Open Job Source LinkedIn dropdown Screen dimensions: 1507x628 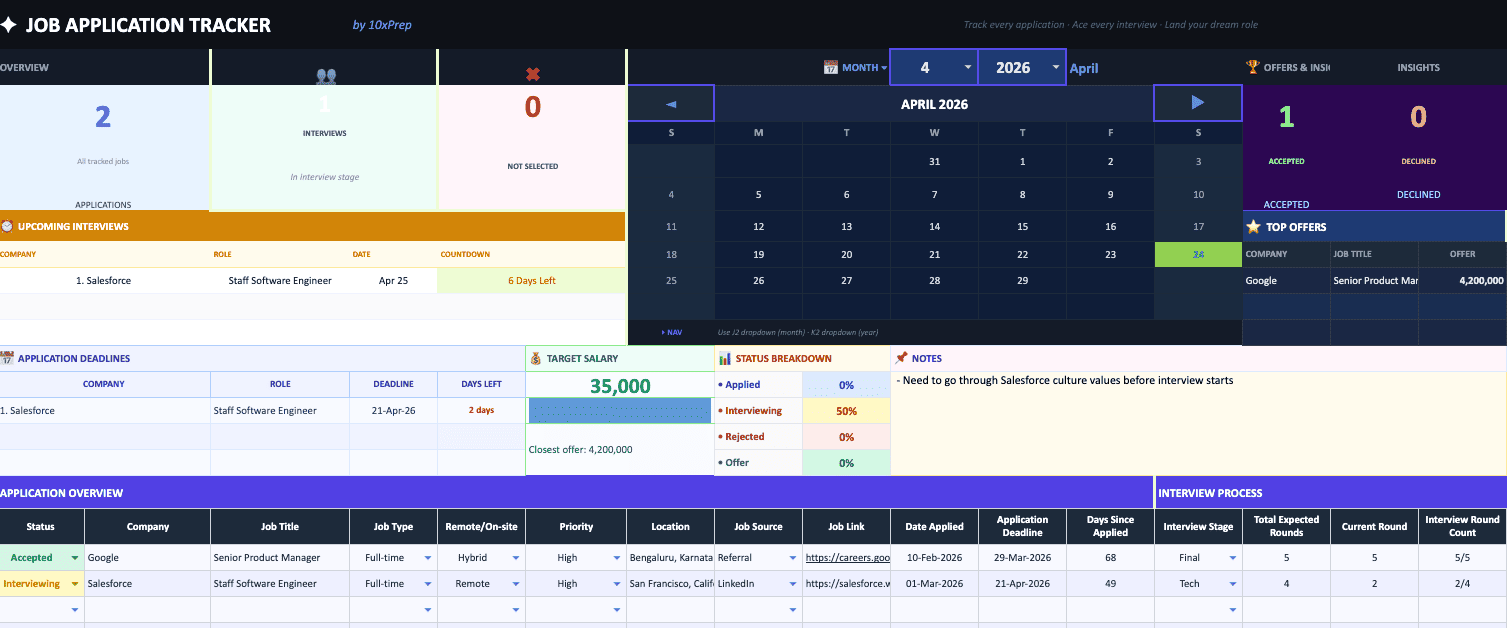792,584
